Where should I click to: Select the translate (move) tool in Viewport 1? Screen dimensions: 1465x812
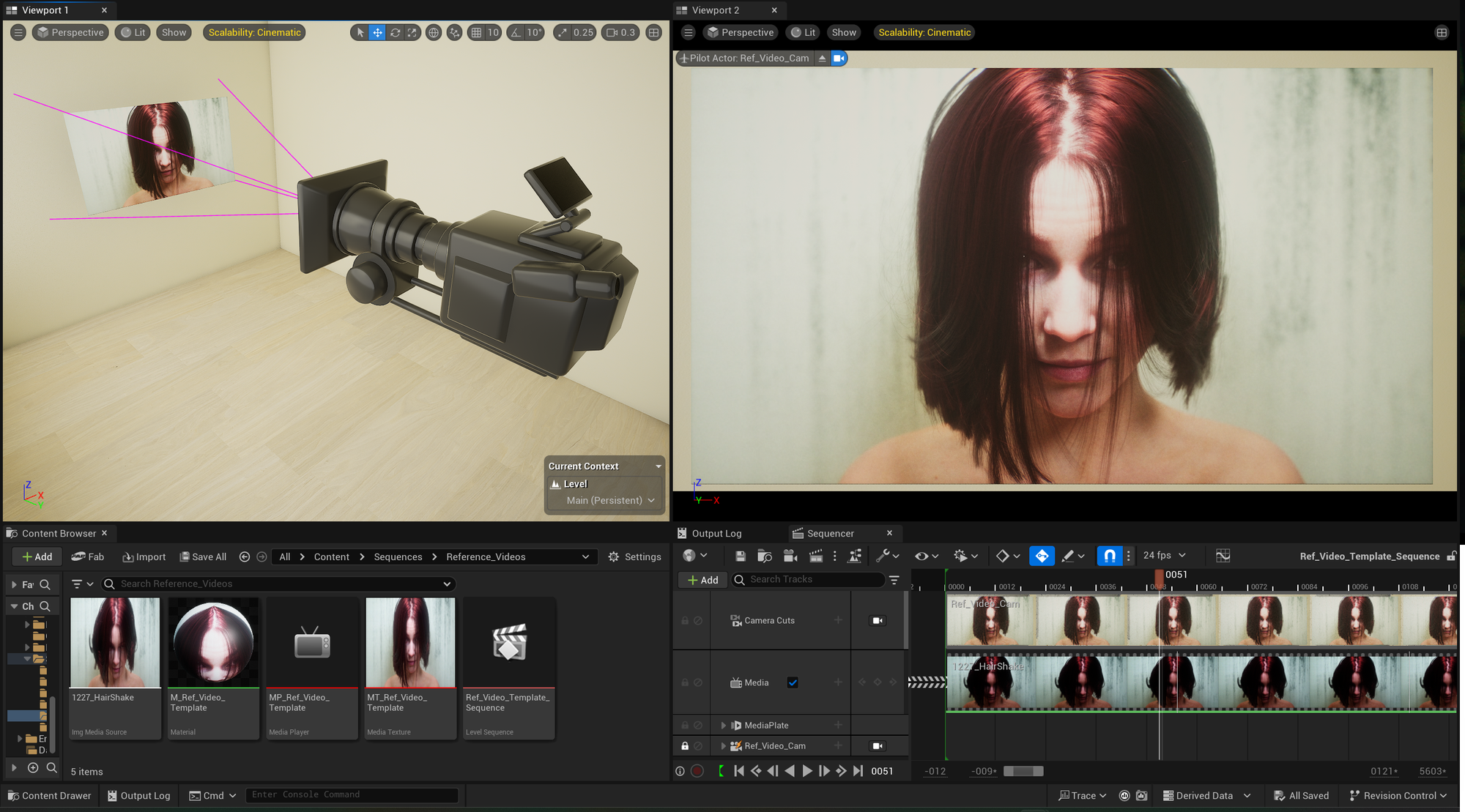point(377,32)
